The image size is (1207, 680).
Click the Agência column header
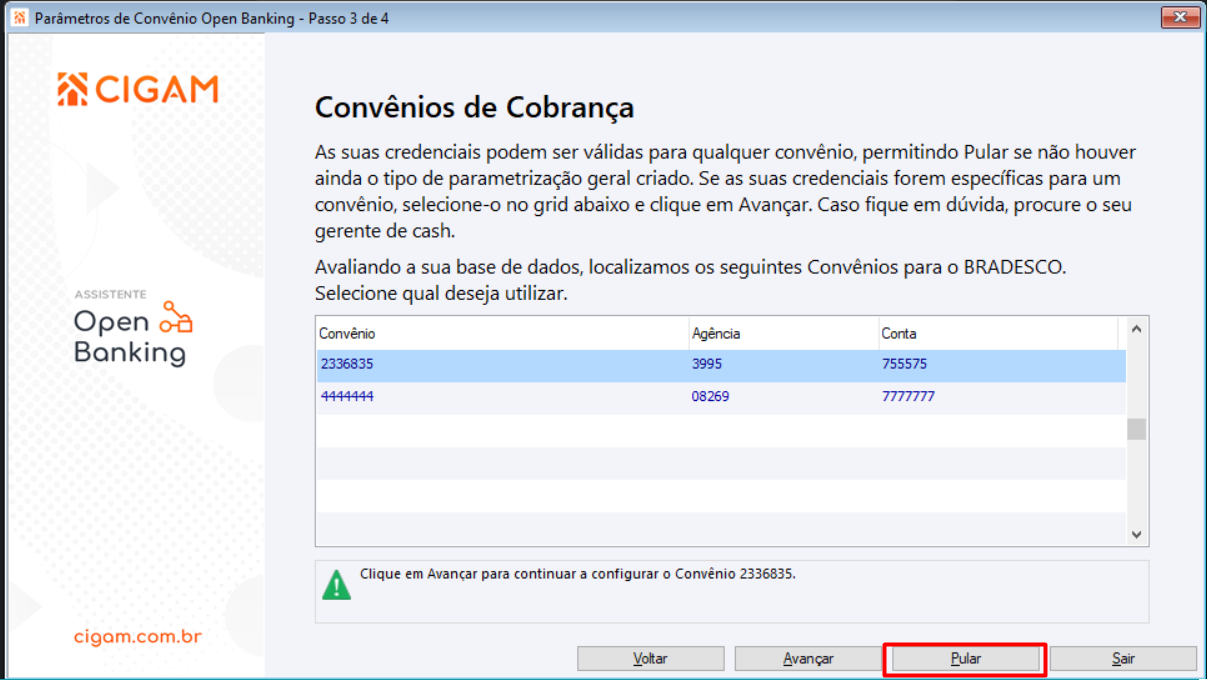tap(783, 334)
